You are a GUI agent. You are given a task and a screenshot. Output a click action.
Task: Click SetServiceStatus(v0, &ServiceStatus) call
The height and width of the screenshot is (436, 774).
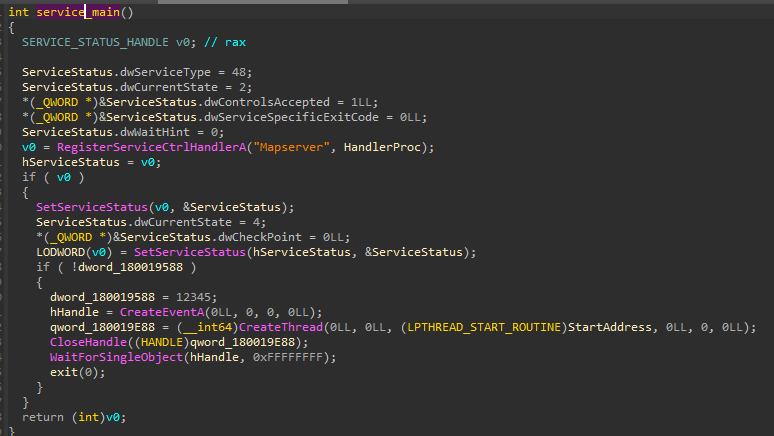165,207
